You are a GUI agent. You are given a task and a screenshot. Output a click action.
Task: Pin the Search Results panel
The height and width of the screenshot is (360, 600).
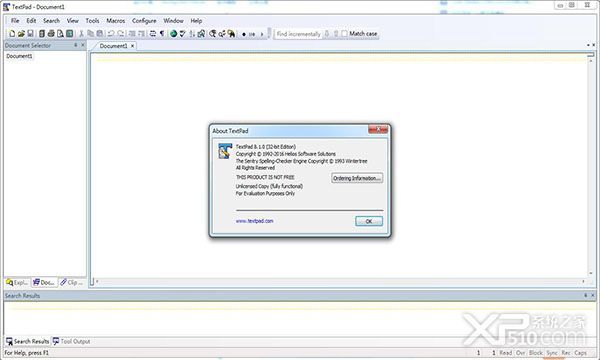coord(585,295)
